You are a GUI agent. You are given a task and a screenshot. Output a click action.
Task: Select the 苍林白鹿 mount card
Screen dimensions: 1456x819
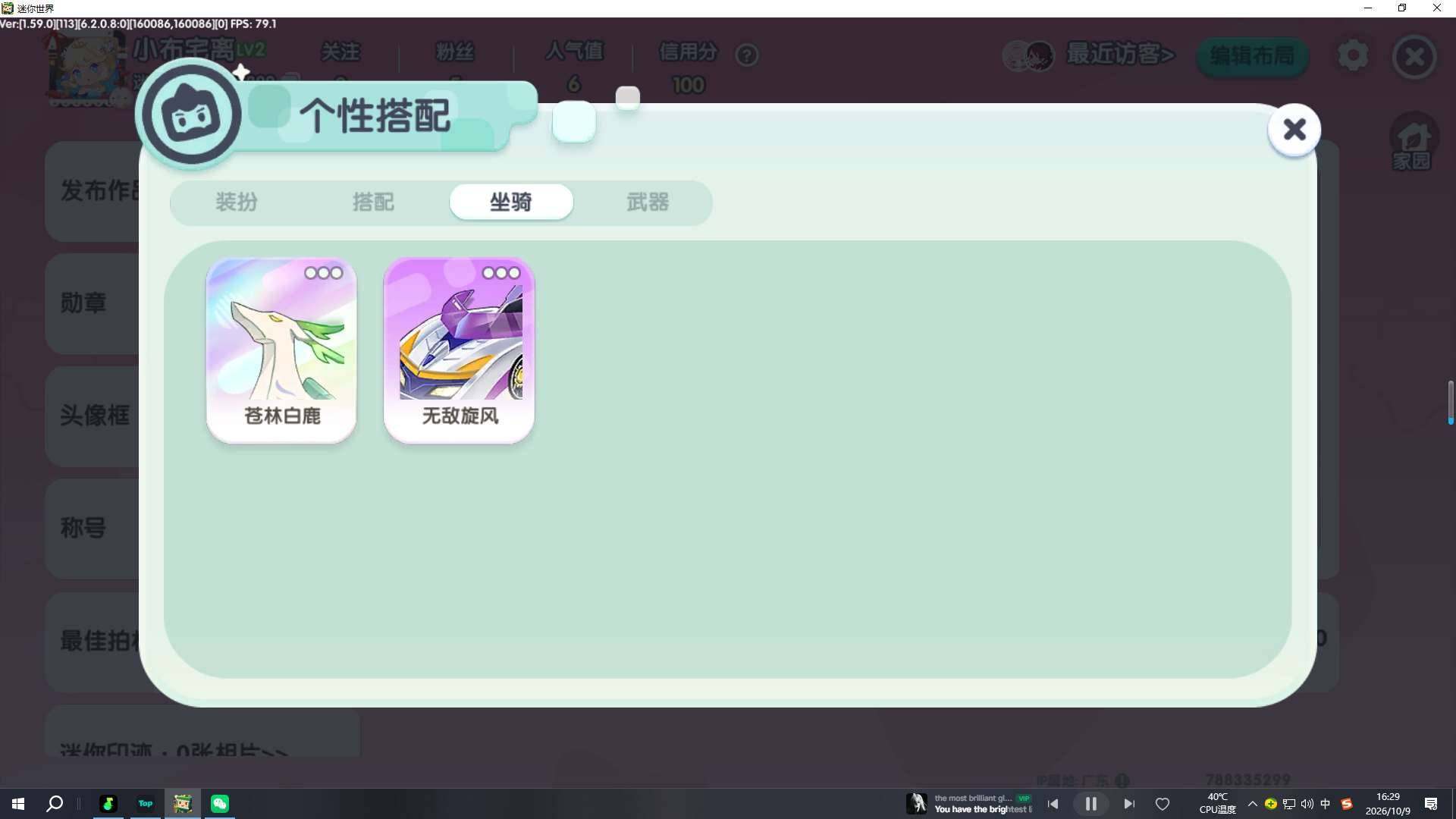pos(281,350)
